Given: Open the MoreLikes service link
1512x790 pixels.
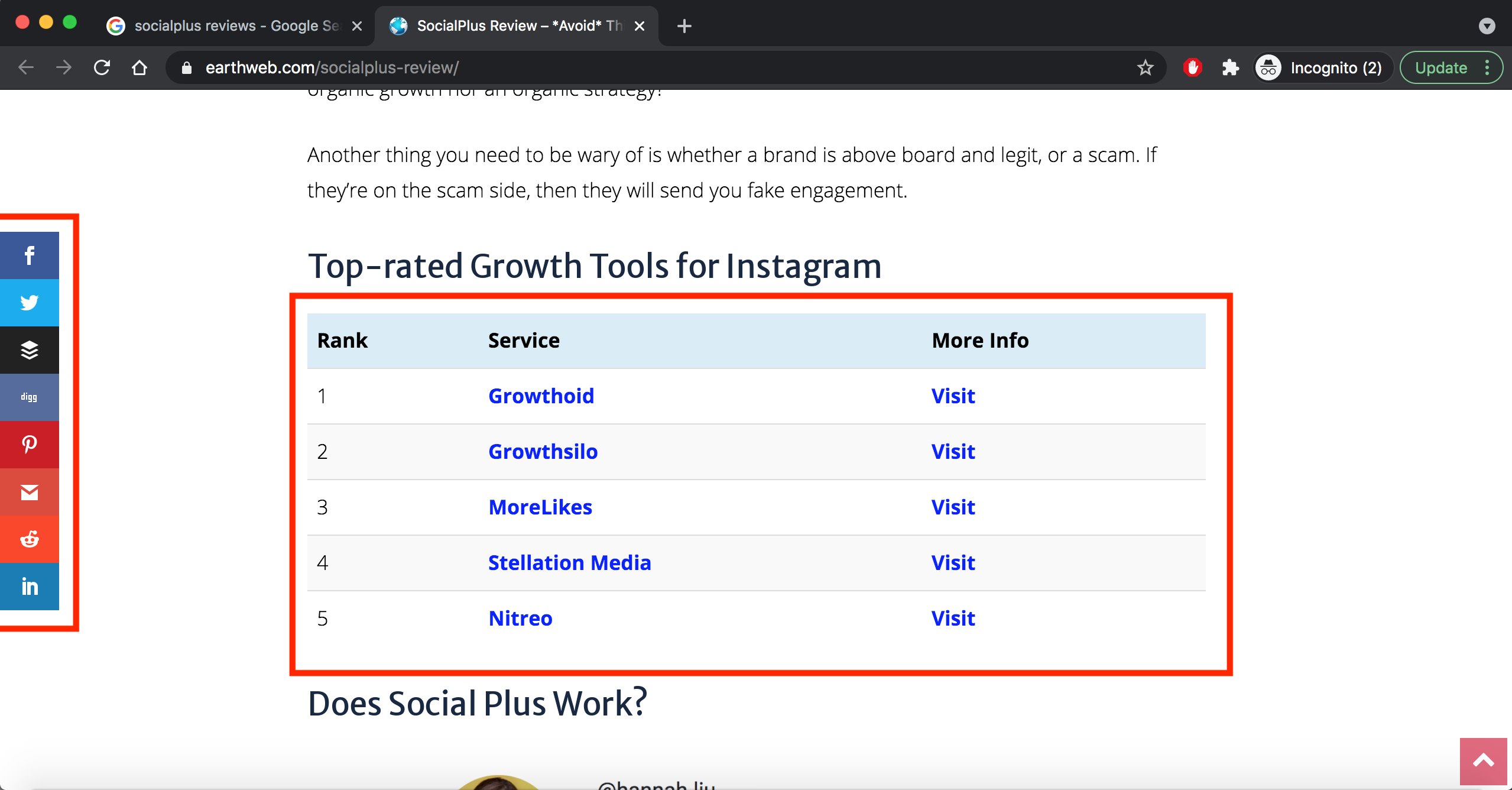Looking at the screenshot, I should [x=540, y=507].
